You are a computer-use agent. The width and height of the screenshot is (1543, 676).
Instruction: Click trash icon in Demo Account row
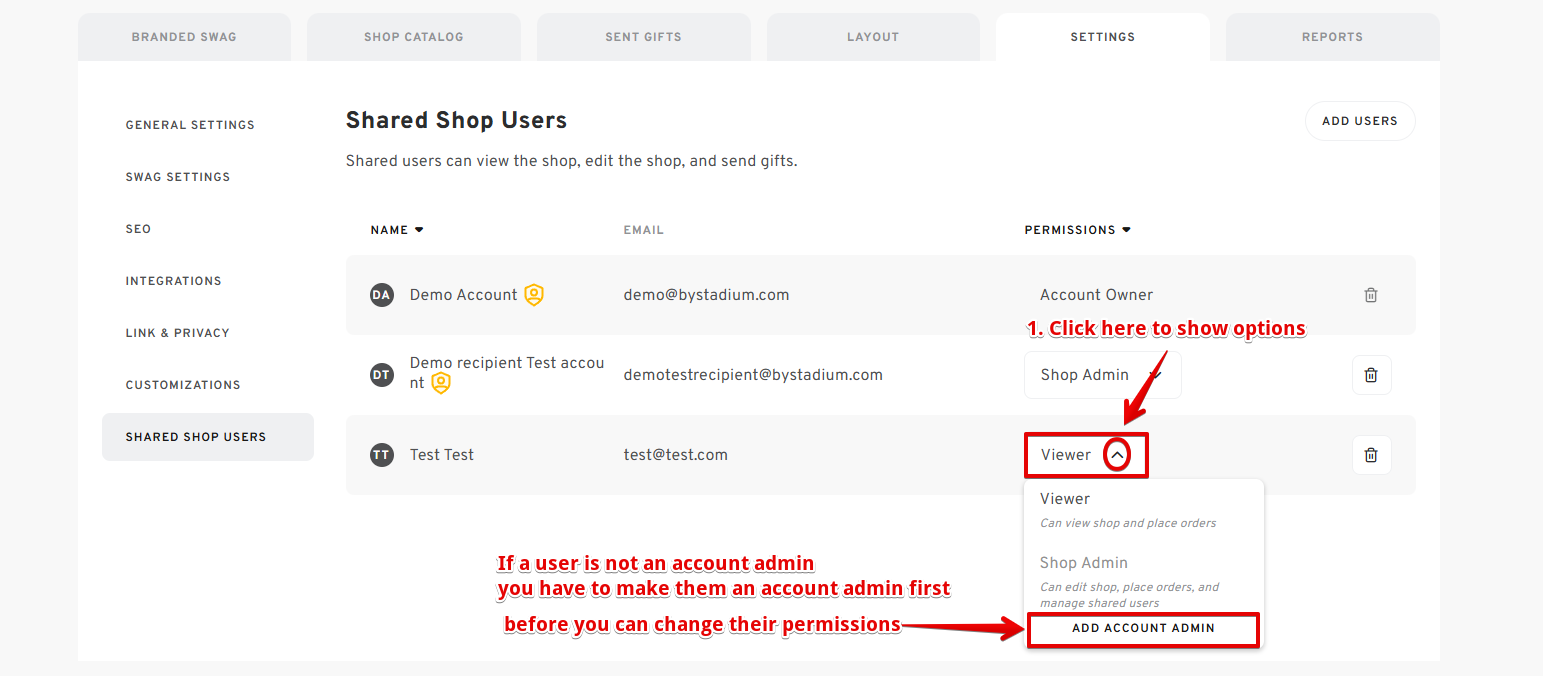pos(1371,295)
